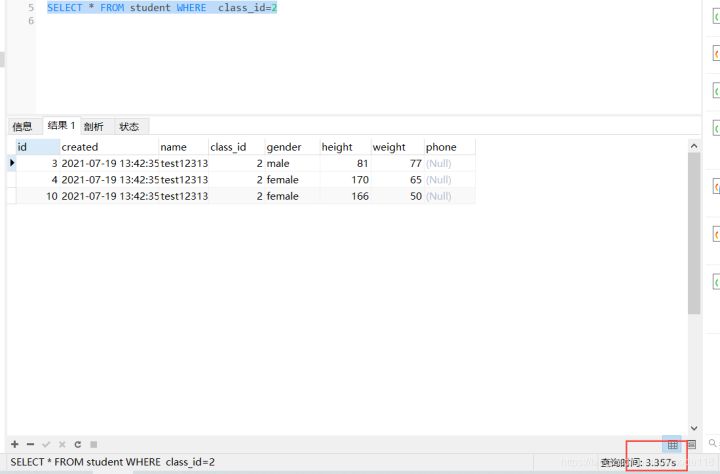Click scrollbar up arrow in results
This screenshot has width=720, height=474.
coord(694,146)
